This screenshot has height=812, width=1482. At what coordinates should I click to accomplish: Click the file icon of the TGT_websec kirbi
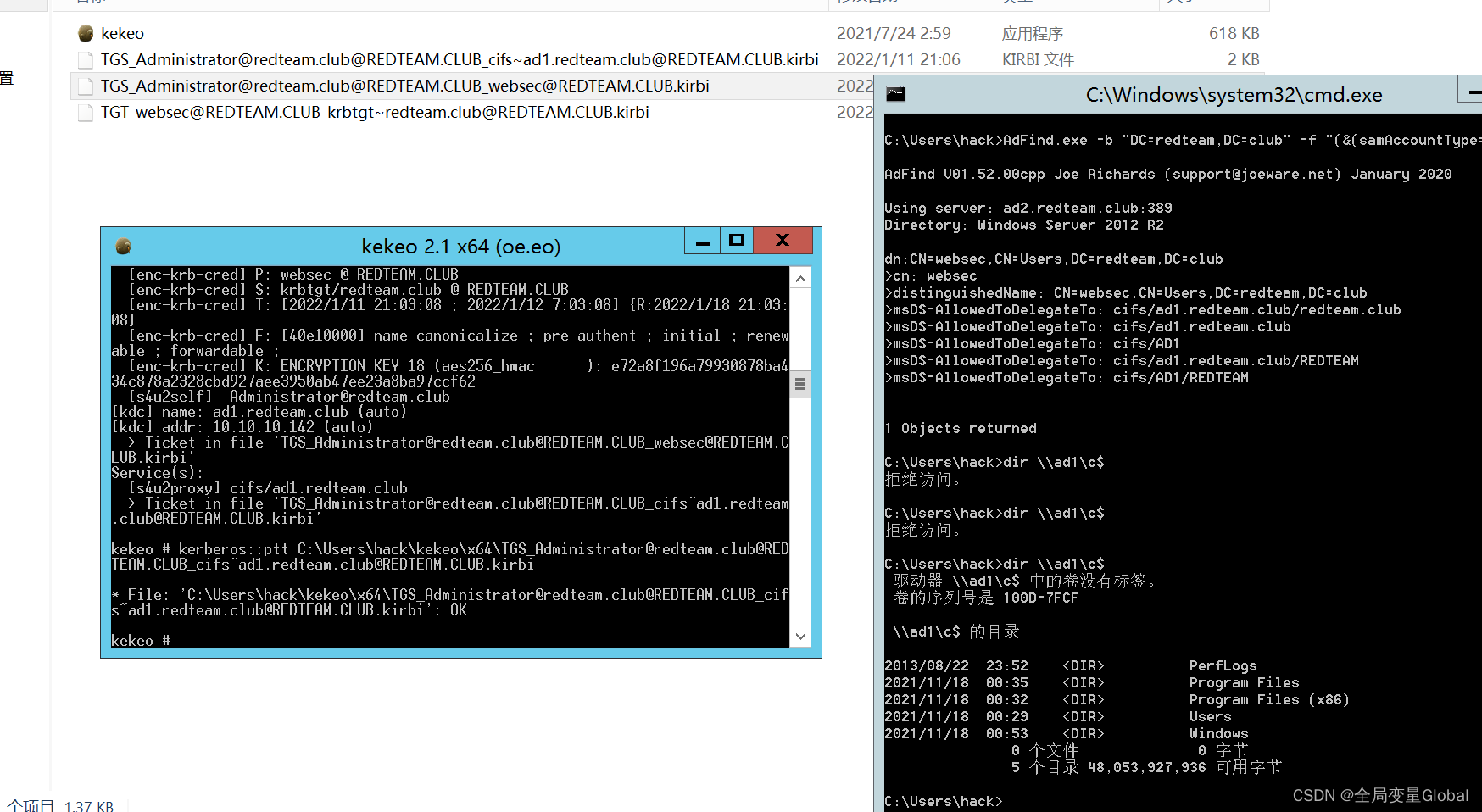(x=86, y=112)
